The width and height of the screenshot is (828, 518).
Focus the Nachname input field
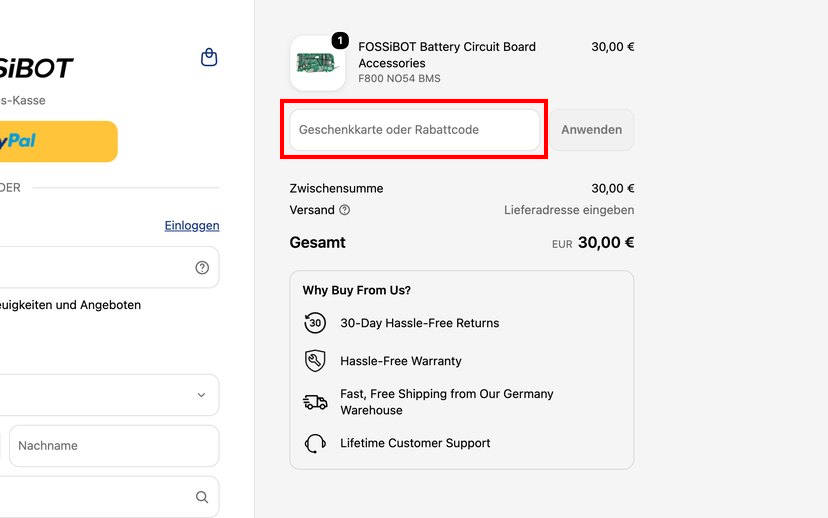click(x=114, y=446)
